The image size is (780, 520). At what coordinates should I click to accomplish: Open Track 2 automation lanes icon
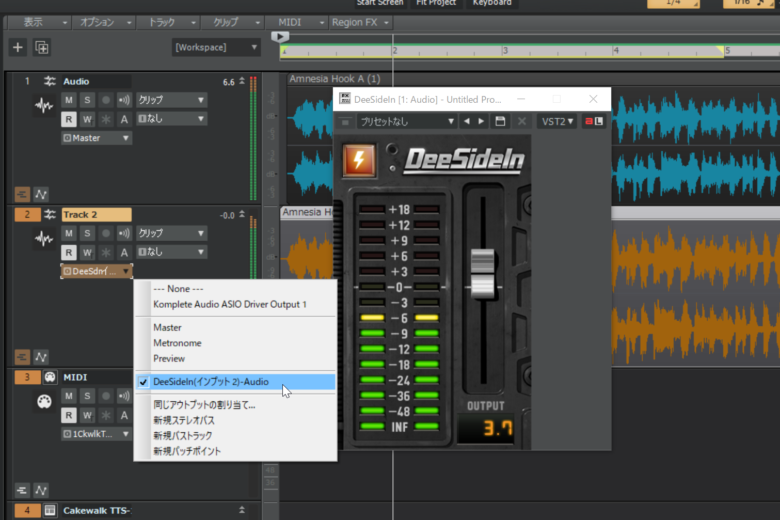[41, 357]
